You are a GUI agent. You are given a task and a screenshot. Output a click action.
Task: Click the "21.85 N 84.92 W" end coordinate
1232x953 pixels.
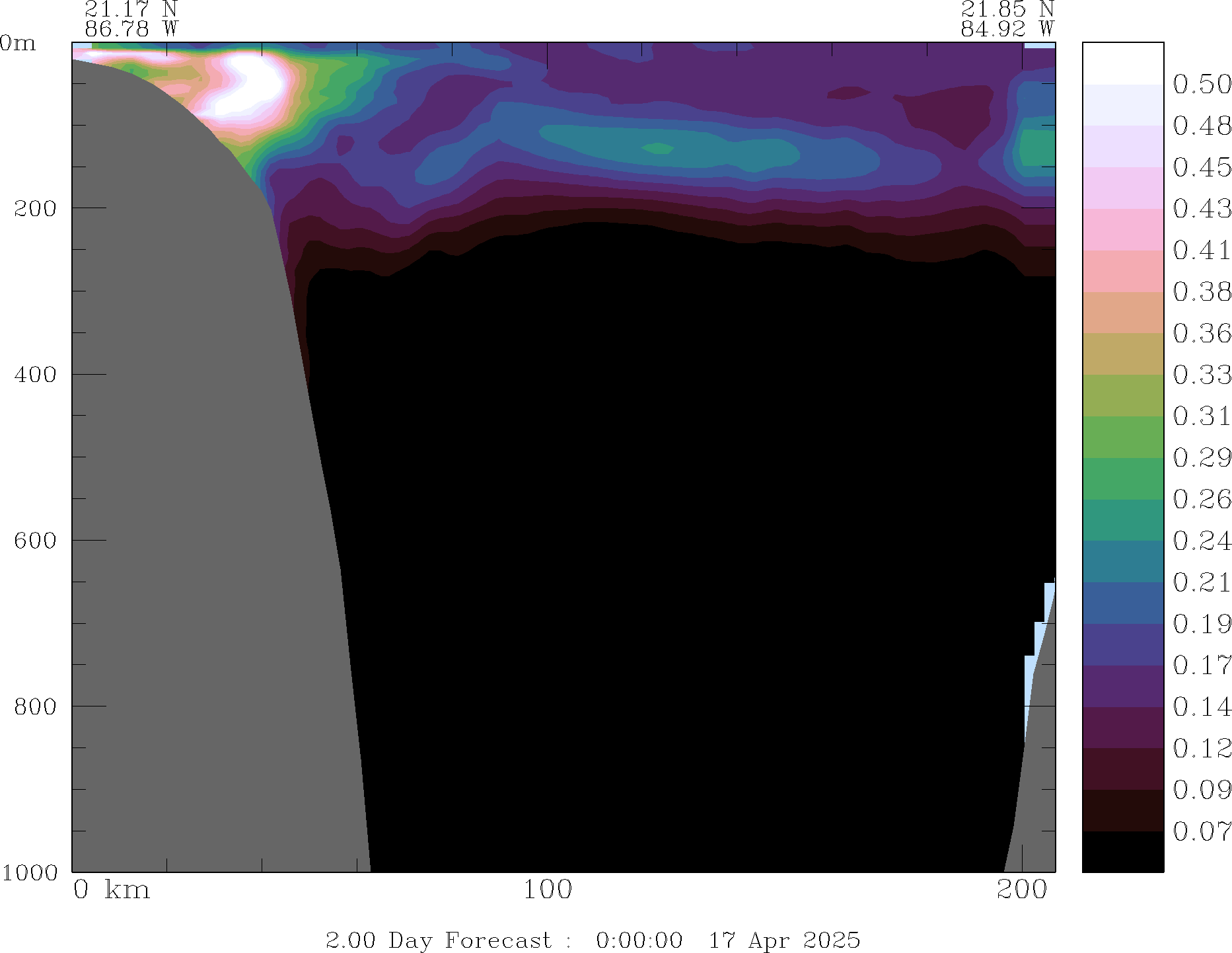[1007, 19]
